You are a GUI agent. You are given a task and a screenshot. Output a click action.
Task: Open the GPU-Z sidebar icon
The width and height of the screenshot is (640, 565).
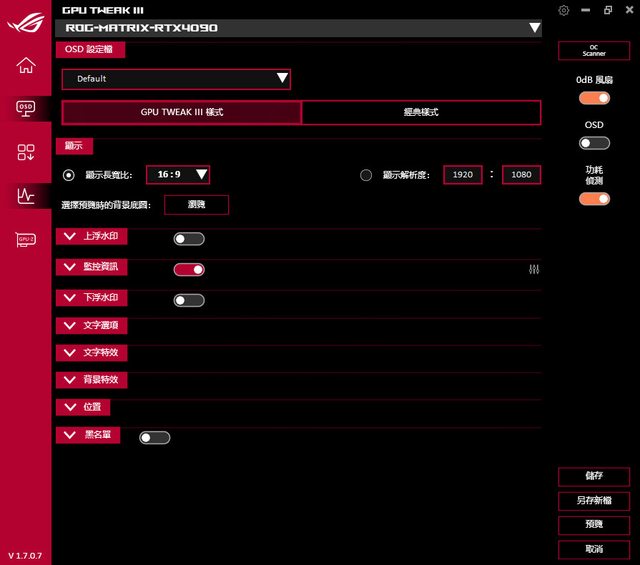click(x=25, y=240)
